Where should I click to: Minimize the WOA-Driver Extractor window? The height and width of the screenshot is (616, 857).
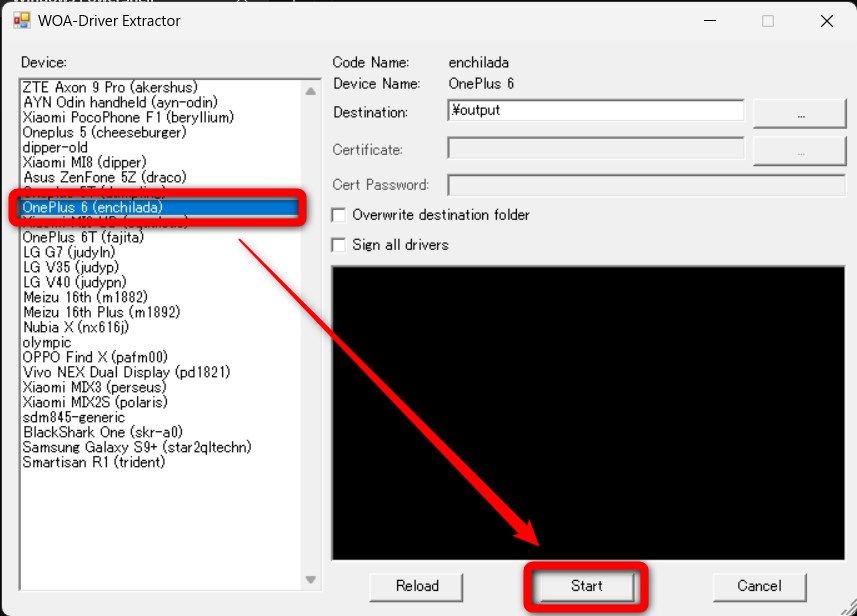click(x=710, y=21)
